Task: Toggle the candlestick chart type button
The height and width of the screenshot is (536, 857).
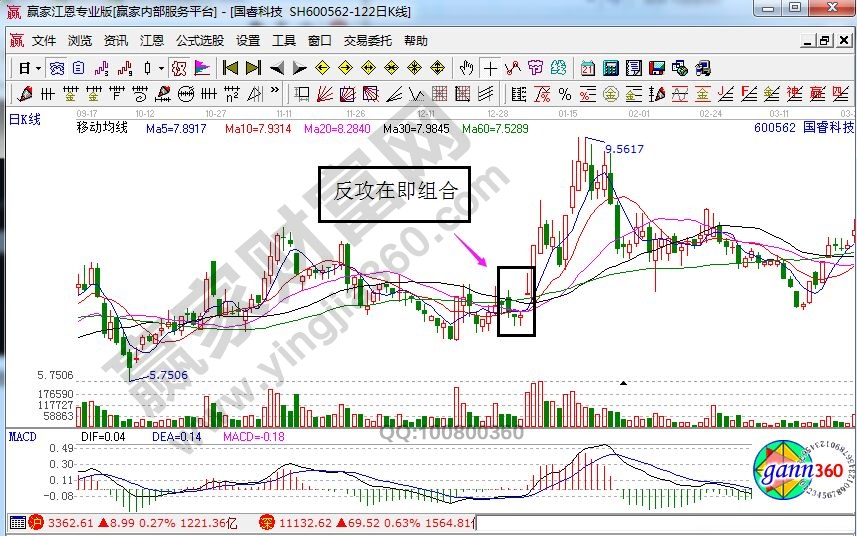Action: click(148, 68)
